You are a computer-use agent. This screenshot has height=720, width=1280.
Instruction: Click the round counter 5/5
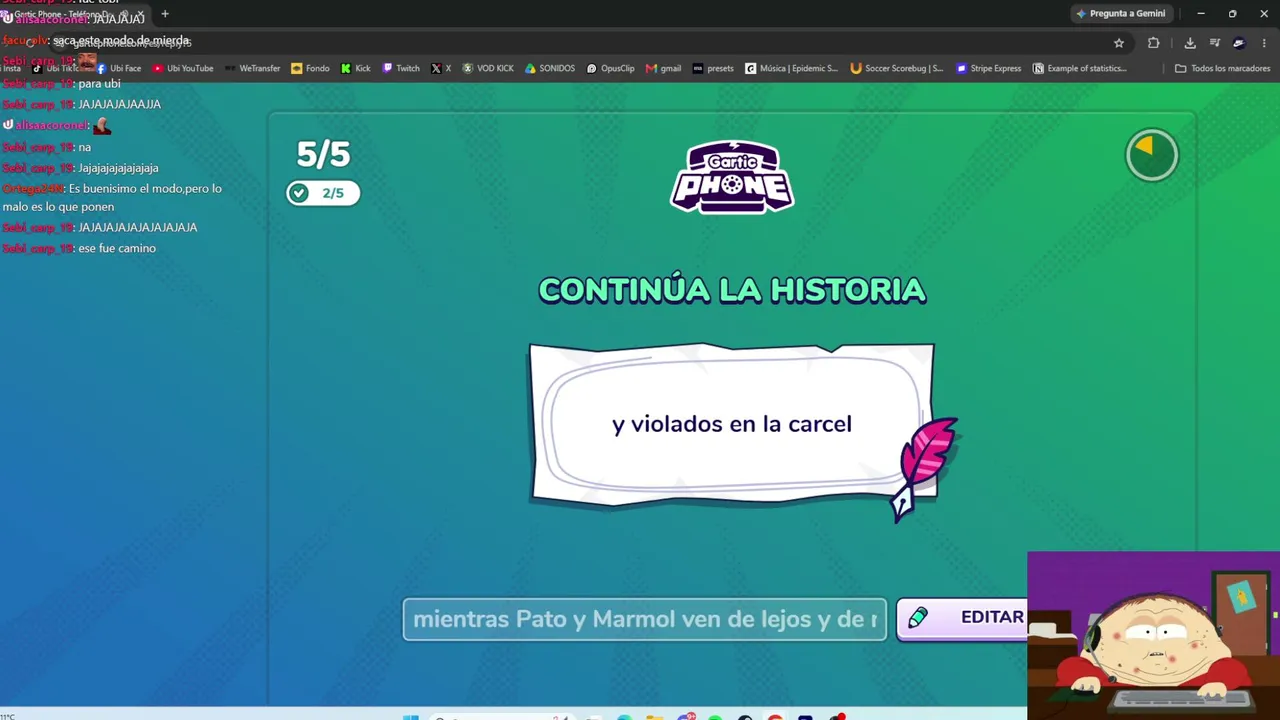pyautogui.click(x=323, y=154)
